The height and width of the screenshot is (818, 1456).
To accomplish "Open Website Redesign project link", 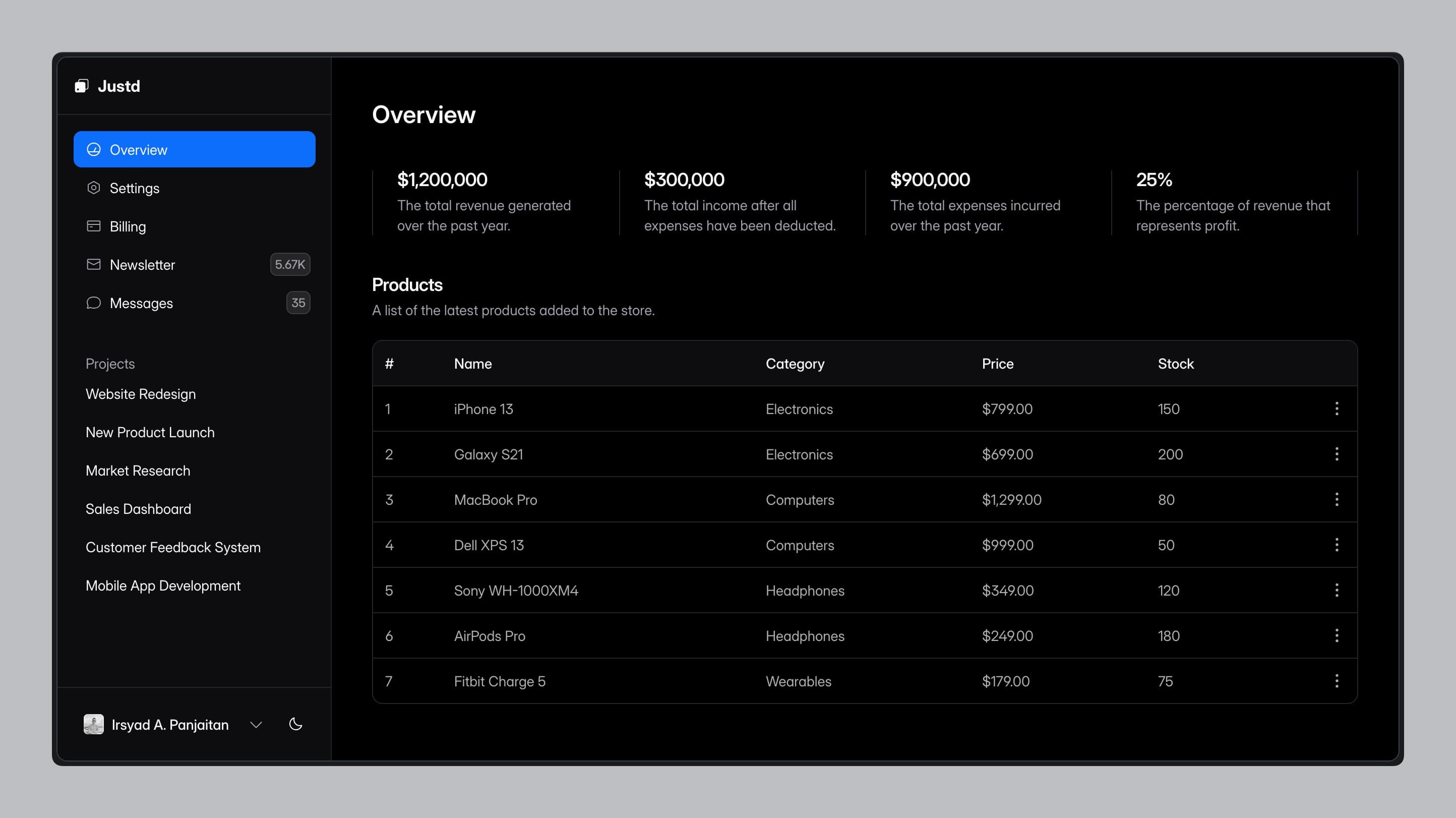I will tap(141, 394).
